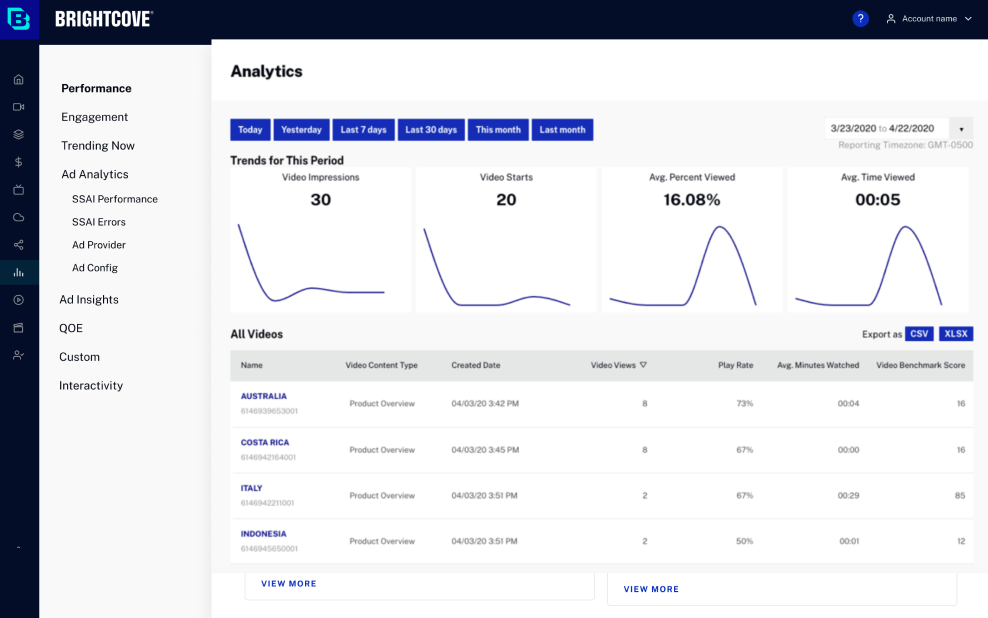Select the bar chart Analytics icon
This screenshot has height=618, width=988.
[x=18, y=272]
